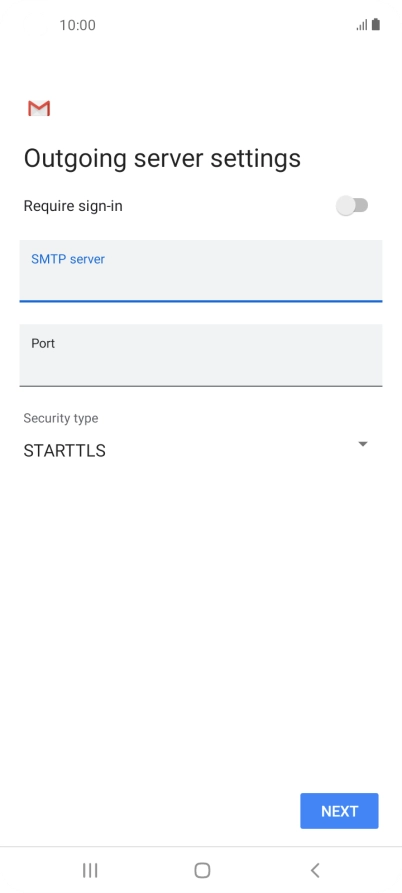The height and width of the screenshot is (893, 402).
Task: Enable the Require sign-in switch
Action: click(352, 206)
